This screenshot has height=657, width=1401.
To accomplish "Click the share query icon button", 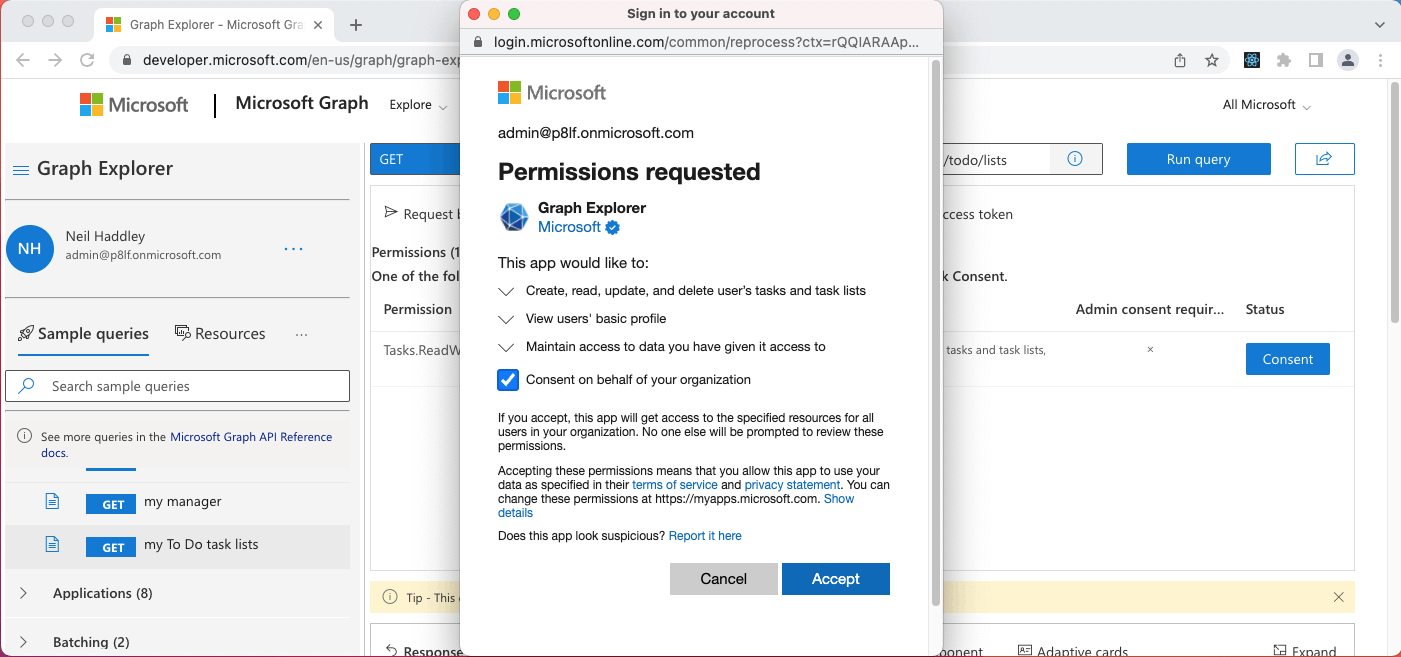I will coord(1324,159).
